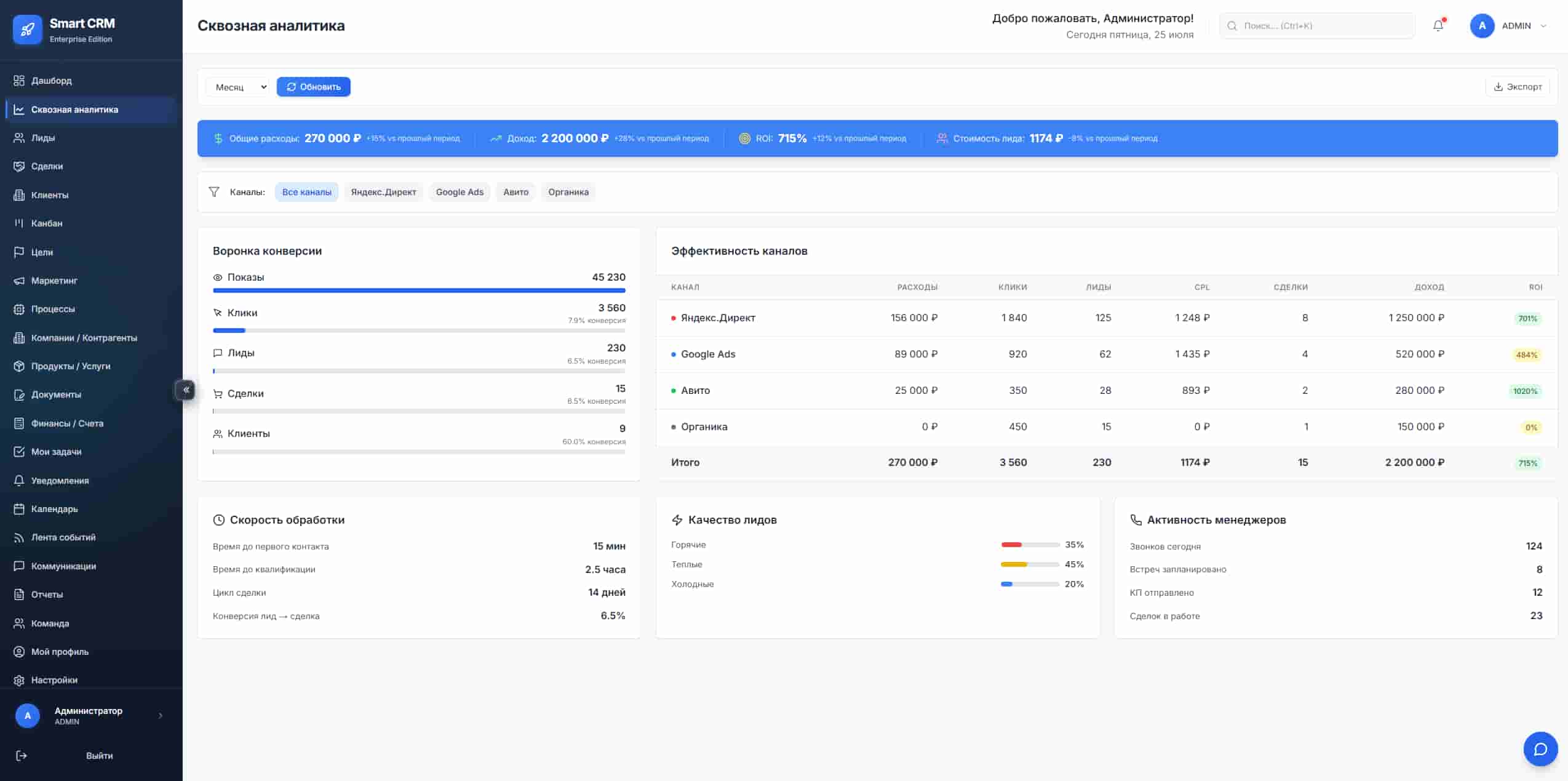Open the floating chat bubble
Screen dimensions: 1568x781
tap(1540, 748)
